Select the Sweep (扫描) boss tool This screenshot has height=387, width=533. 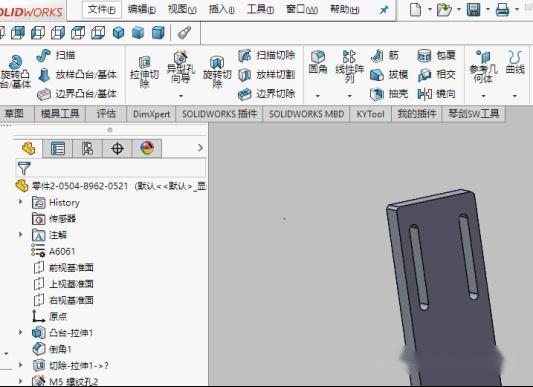[56, 55]
